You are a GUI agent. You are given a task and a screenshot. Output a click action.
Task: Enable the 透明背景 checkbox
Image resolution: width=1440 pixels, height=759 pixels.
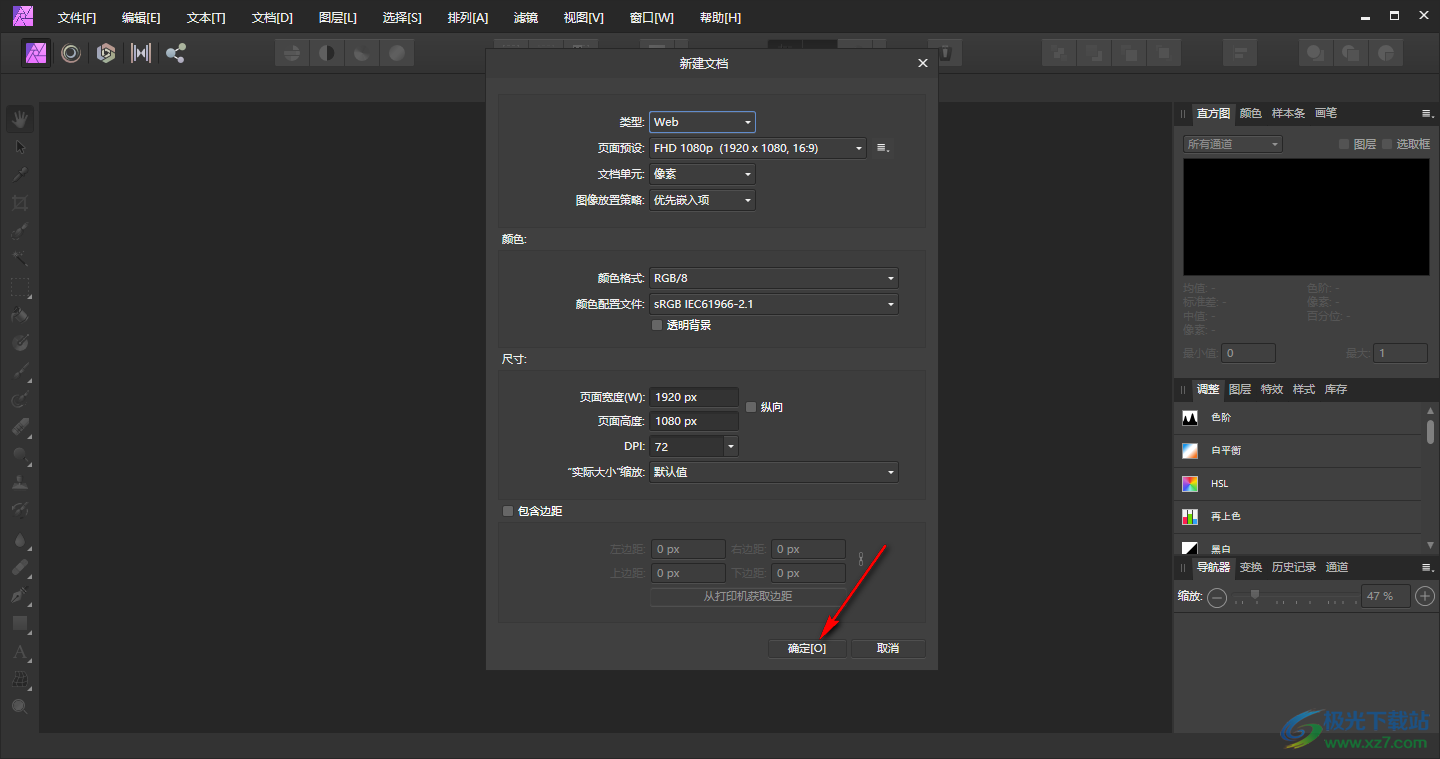657,325
